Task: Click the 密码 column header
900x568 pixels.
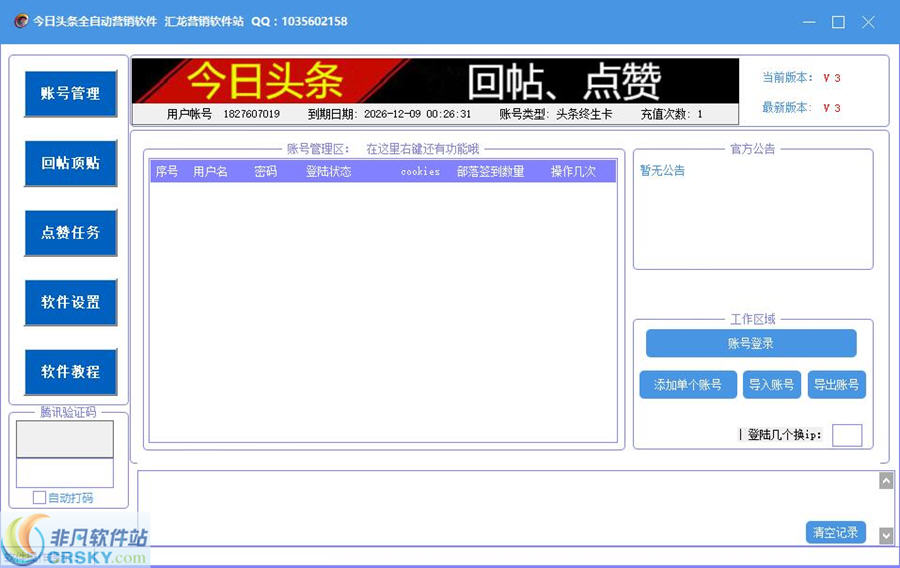Action: pos(265,172)
